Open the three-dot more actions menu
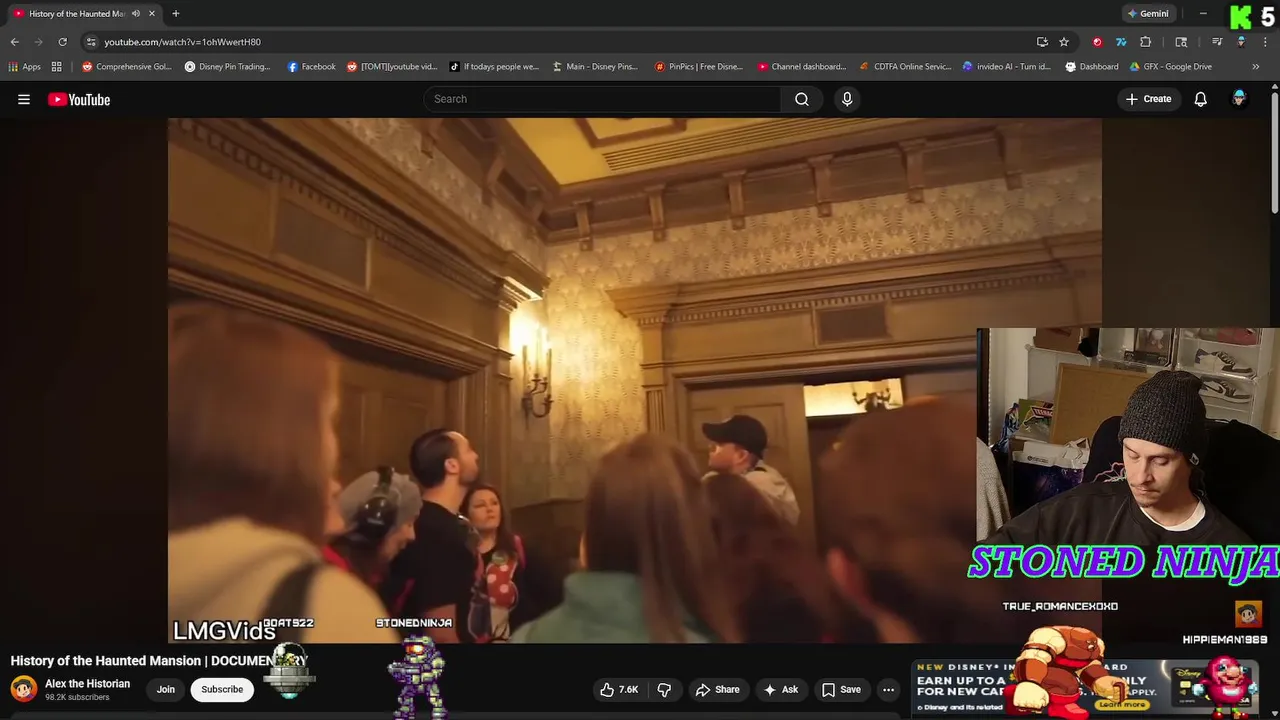The image size is (1280, 720). [888, 689]
